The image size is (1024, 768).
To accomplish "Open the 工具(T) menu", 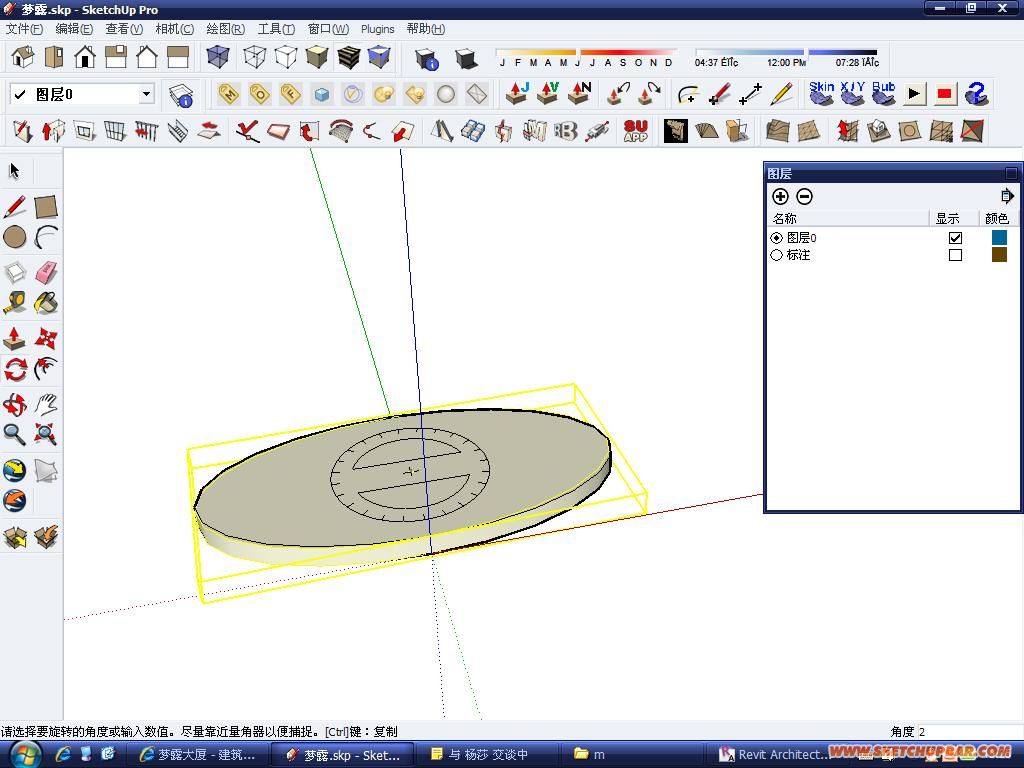I will 276,29.
